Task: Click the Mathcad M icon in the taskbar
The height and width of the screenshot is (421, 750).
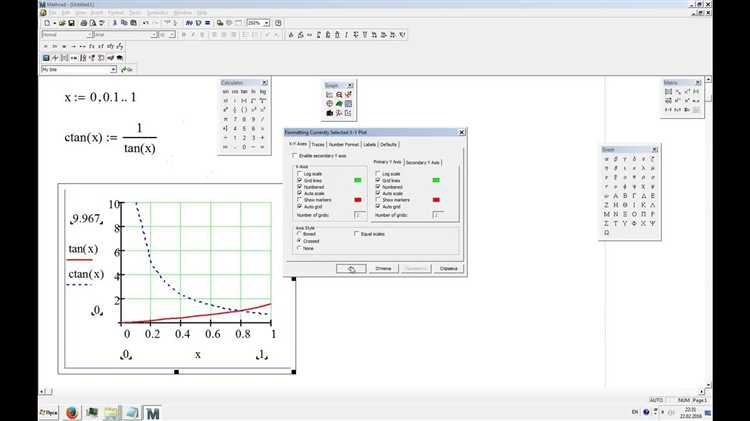Action: pyautogui.click(x=153, y=413)
